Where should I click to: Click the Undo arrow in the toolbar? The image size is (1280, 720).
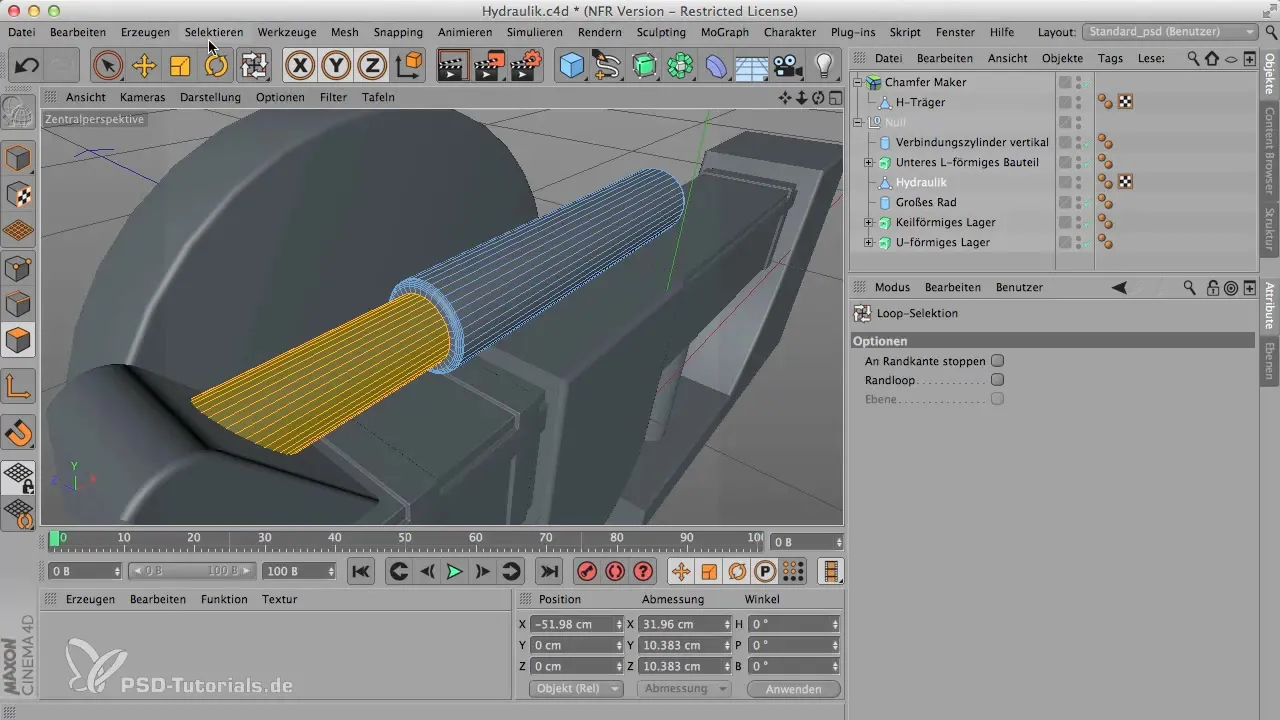point(27,67)
